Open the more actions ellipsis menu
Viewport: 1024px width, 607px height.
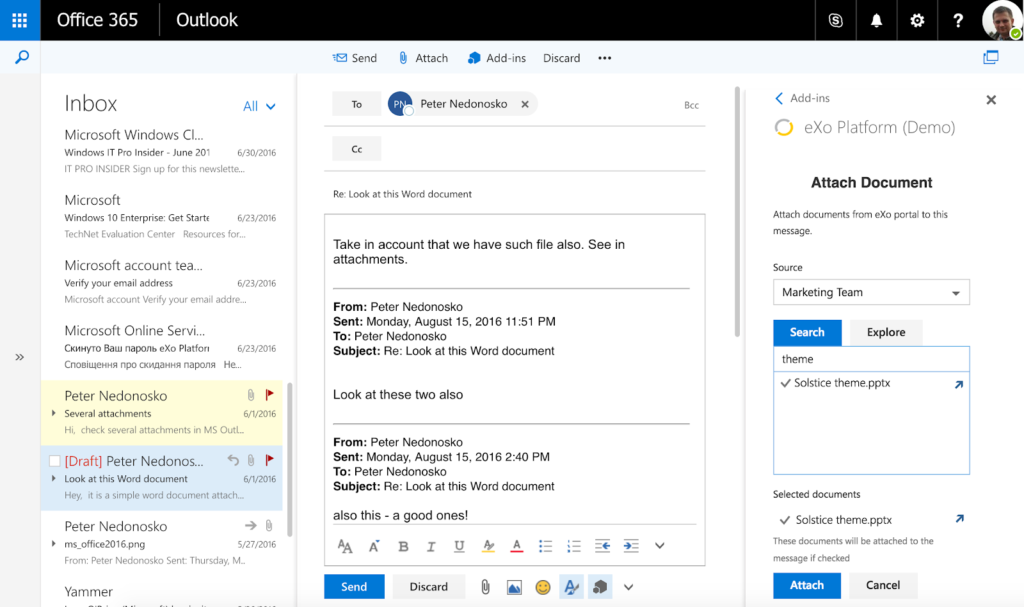click(605, 58)
